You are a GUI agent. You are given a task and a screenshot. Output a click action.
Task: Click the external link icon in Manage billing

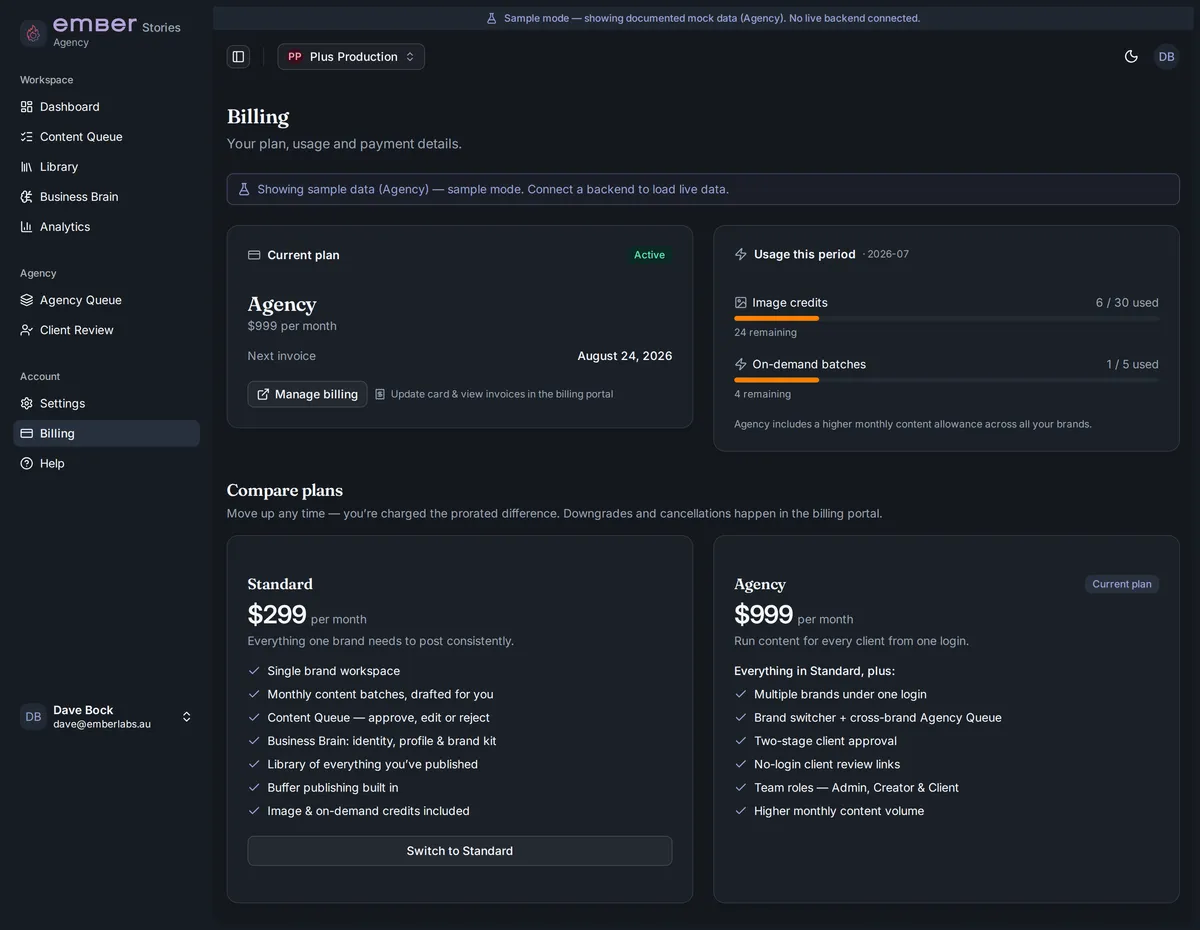pos(263,394)
